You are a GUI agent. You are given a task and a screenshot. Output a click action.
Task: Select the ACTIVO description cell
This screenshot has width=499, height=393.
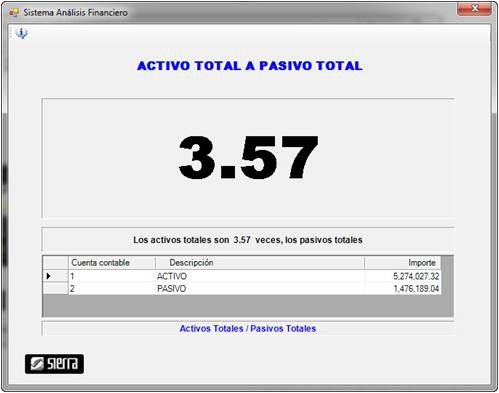260,276
